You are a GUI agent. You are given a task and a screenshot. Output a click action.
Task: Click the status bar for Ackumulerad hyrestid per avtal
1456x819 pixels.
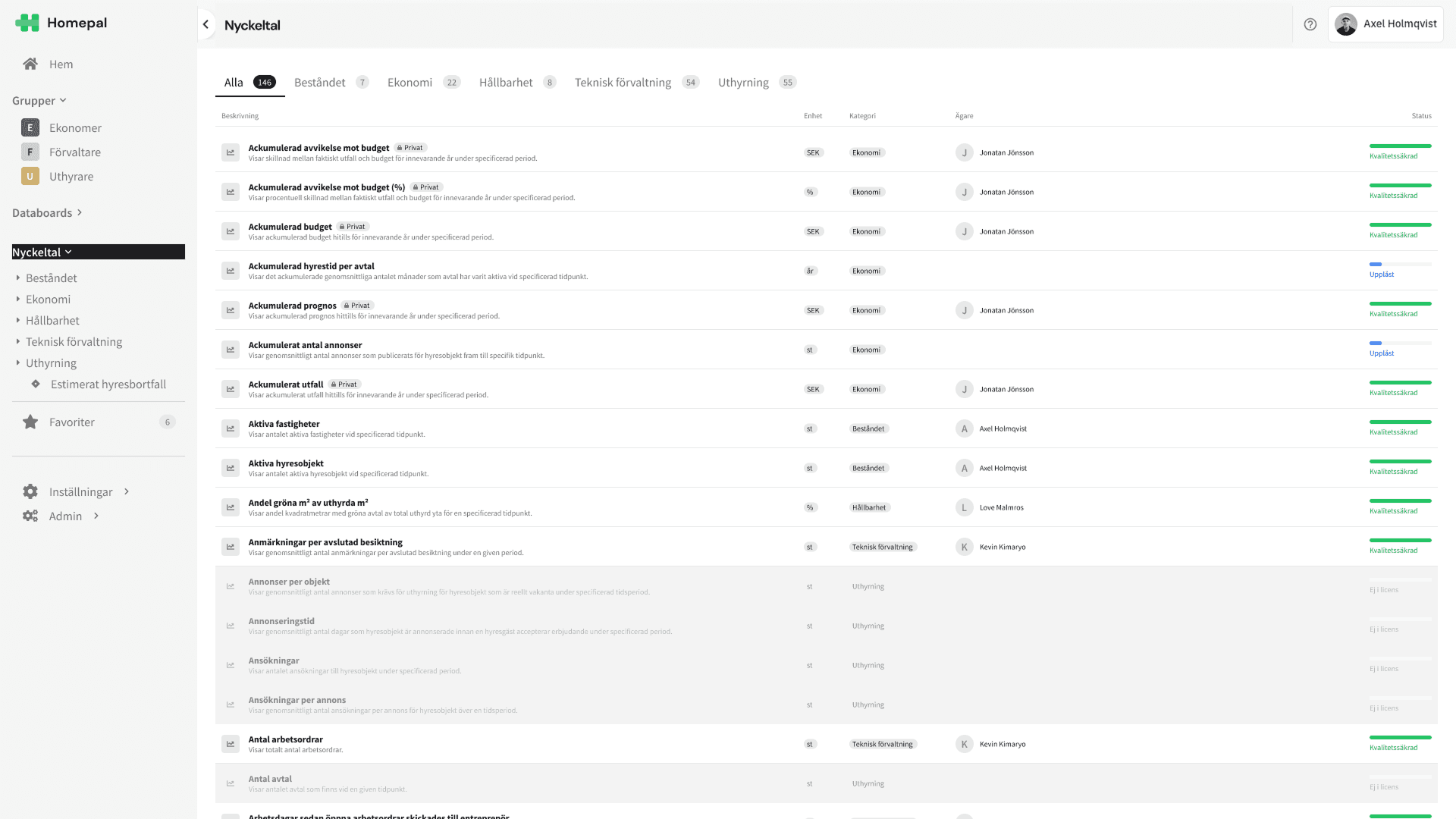[x=1400, y=265]
